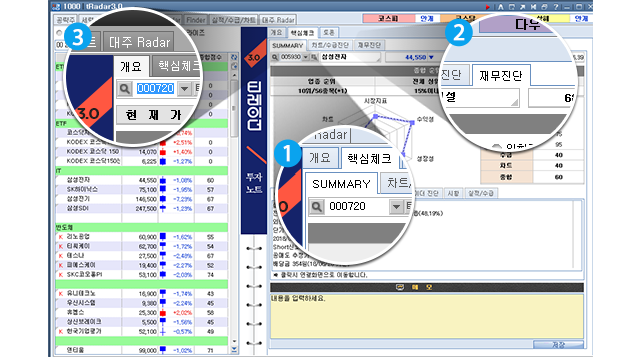640x360 pixels.
Task: Click the arrow-out icon in title bar
Action: 522,7
